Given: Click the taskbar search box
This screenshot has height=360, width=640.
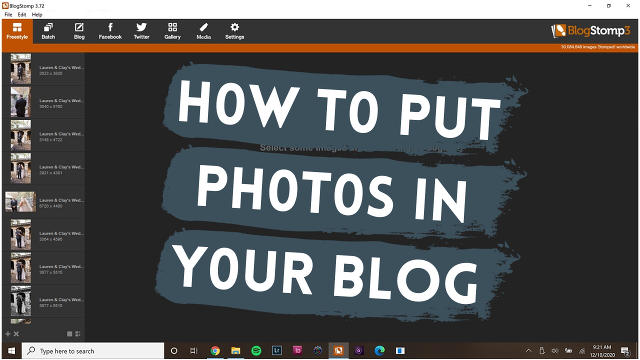Looking at the screenshot, I should [93, 351].
